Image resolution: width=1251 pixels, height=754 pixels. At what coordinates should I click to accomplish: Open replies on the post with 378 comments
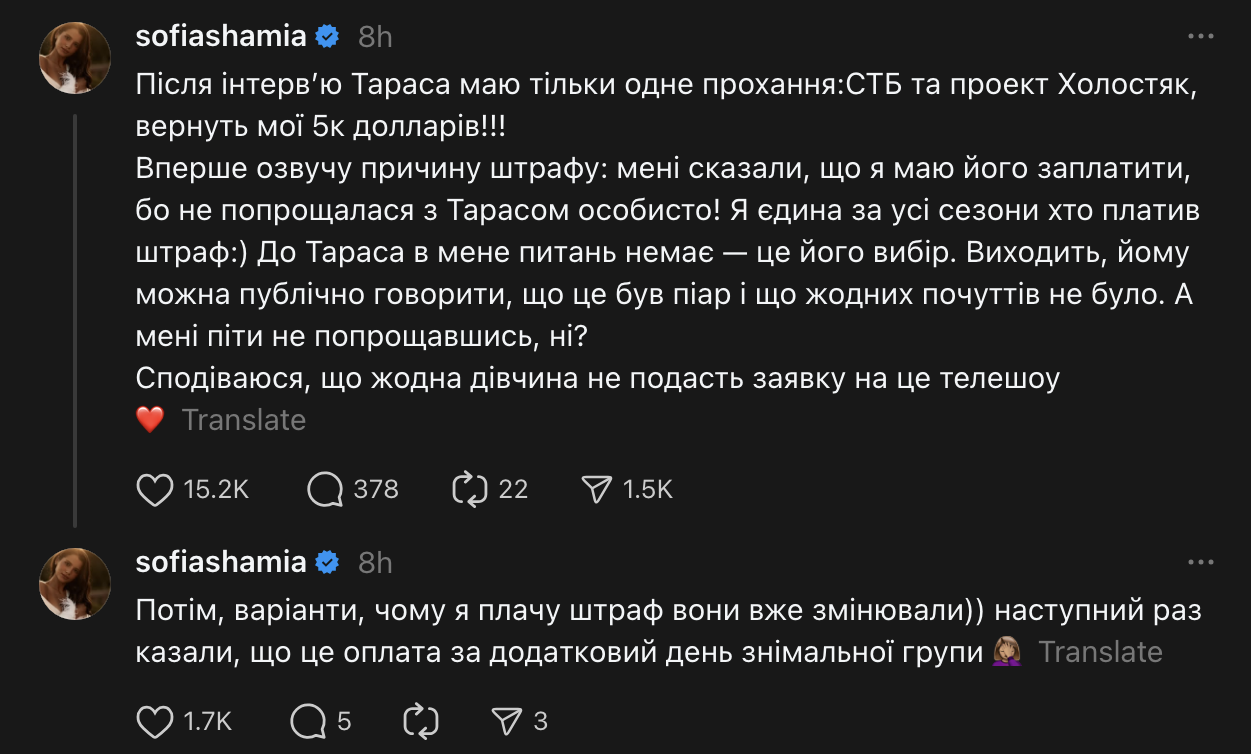pos(326,489)
